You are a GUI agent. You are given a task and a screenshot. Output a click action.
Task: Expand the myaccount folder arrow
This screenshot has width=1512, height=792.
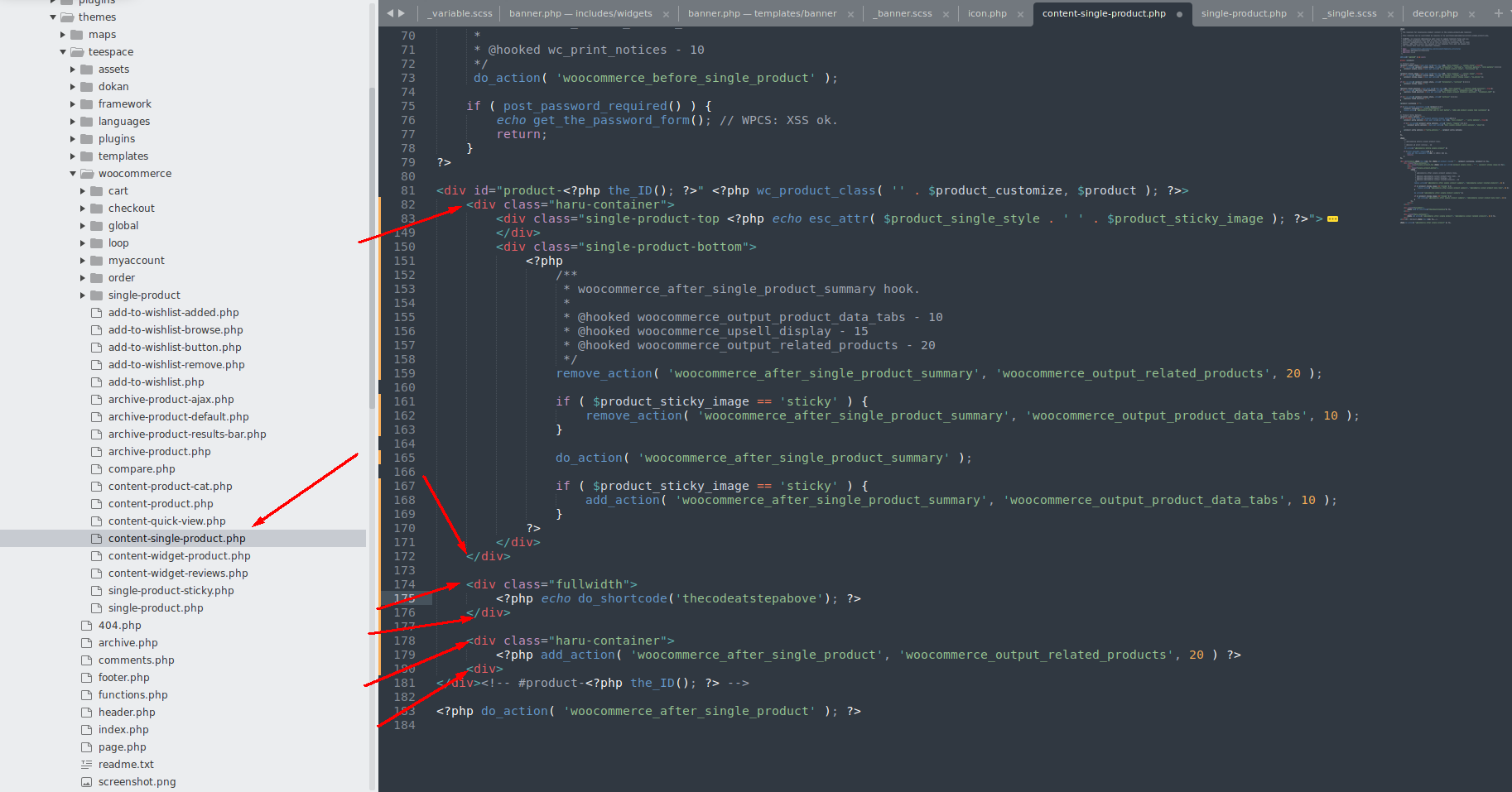83,261
